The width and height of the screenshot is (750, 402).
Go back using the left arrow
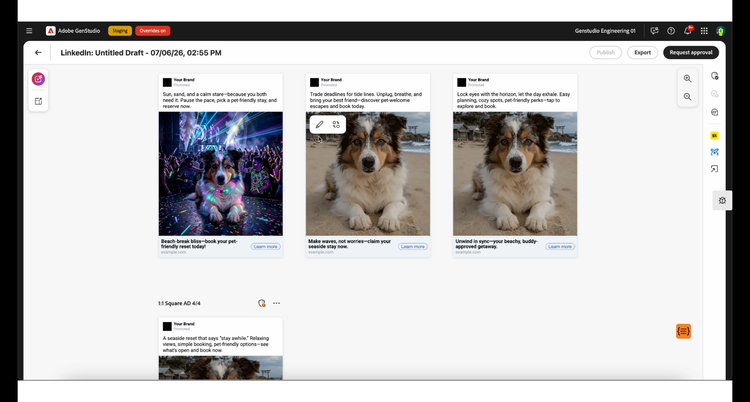click(38, 53)
